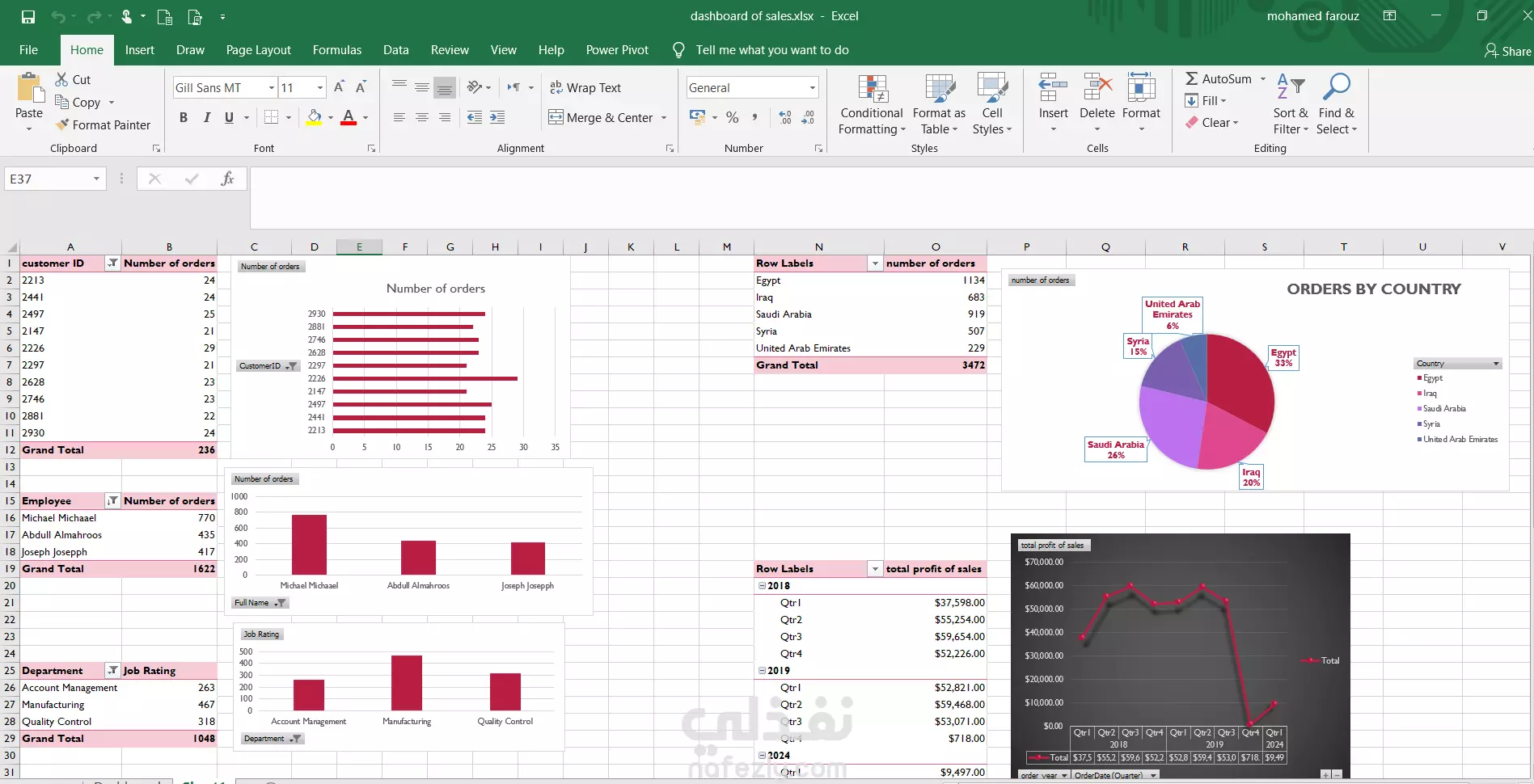The width and height of the screenshot is (1534, 784).
Task: Open Conditional Formatting menu
Action: pyautogui.click(x=872, y=105)
